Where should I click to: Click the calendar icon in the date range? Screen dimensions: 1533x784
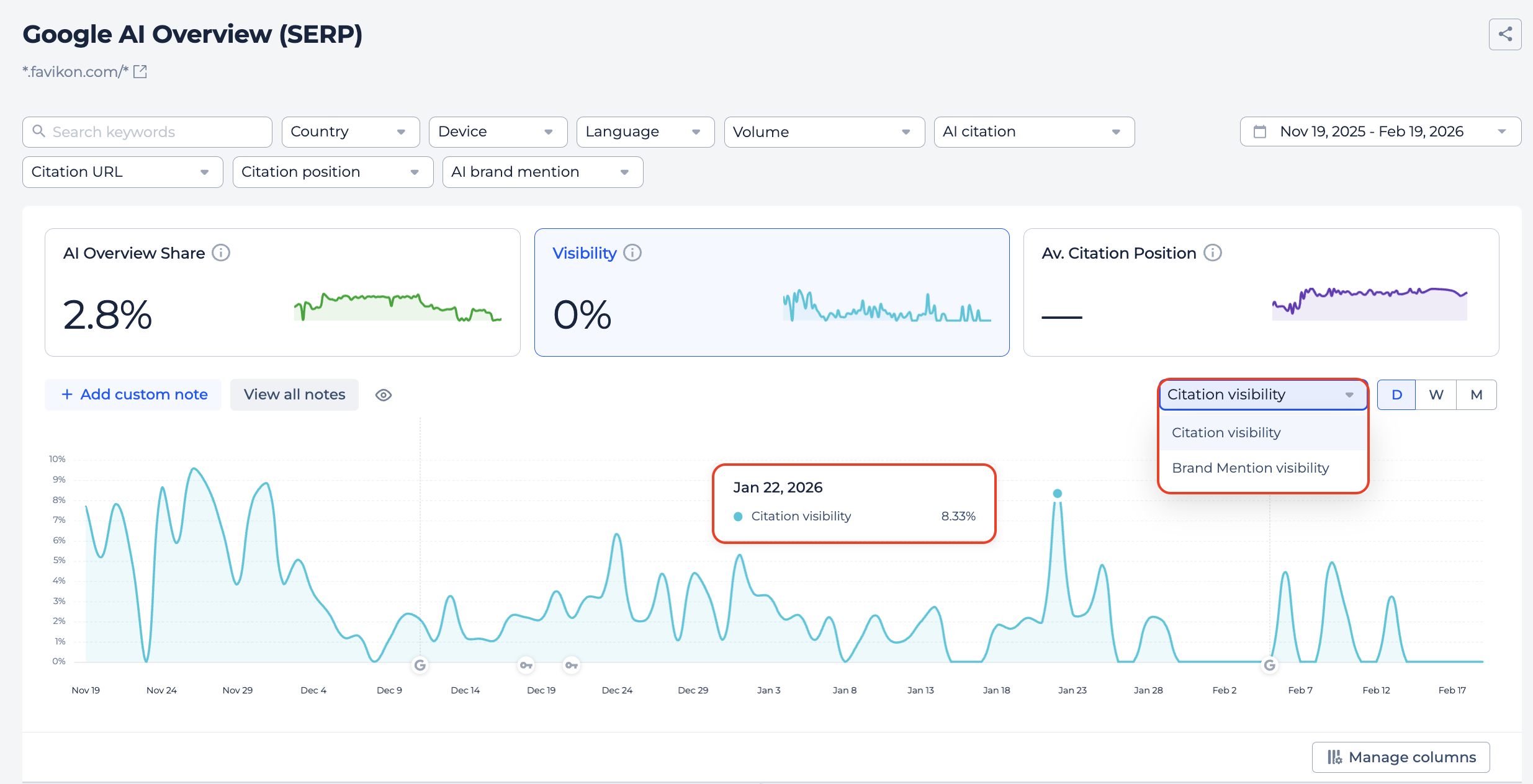pos(1260,131)
